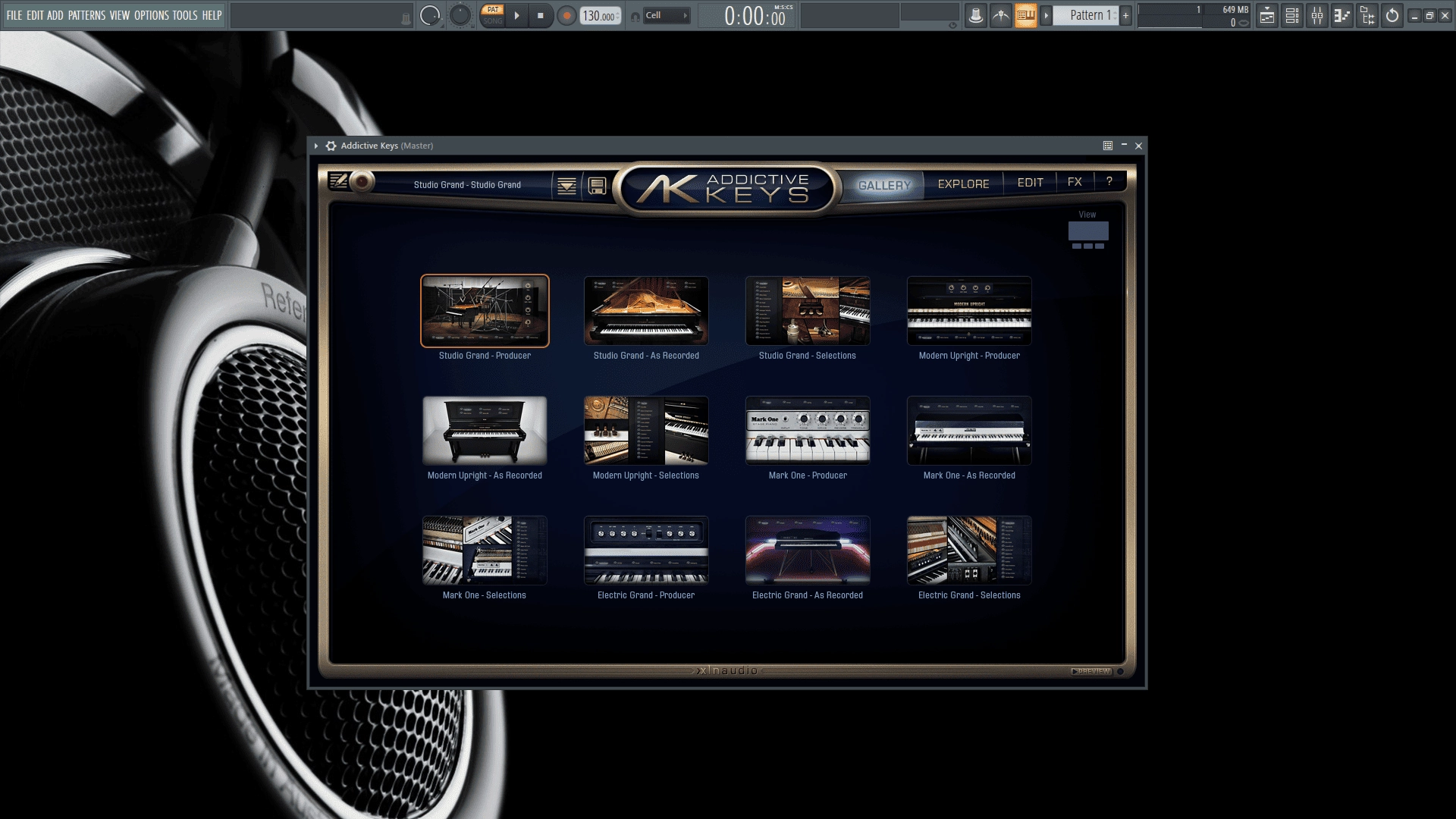The height and width of the screenshot is (819, 1456).
Task: Select Modern Upright - As Recorded preset
Action: pos(485,431)
